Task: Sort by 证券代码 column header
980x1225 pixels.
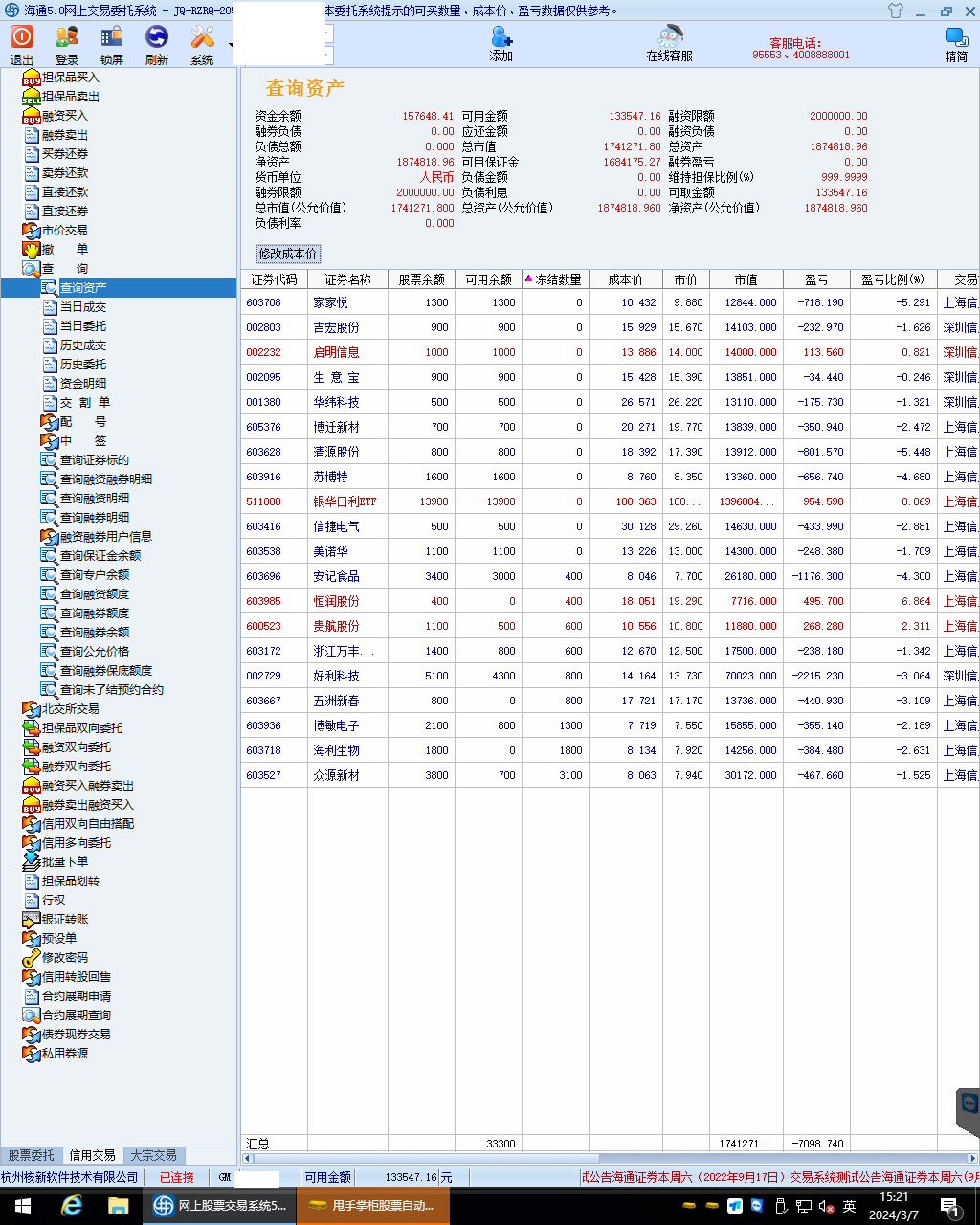Action: [x=275, y=279]
